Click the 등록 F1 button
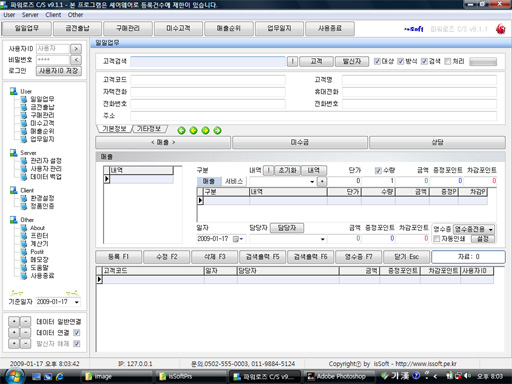The width and height of the screenshot is (512, 384). click(x=118, y=257)
